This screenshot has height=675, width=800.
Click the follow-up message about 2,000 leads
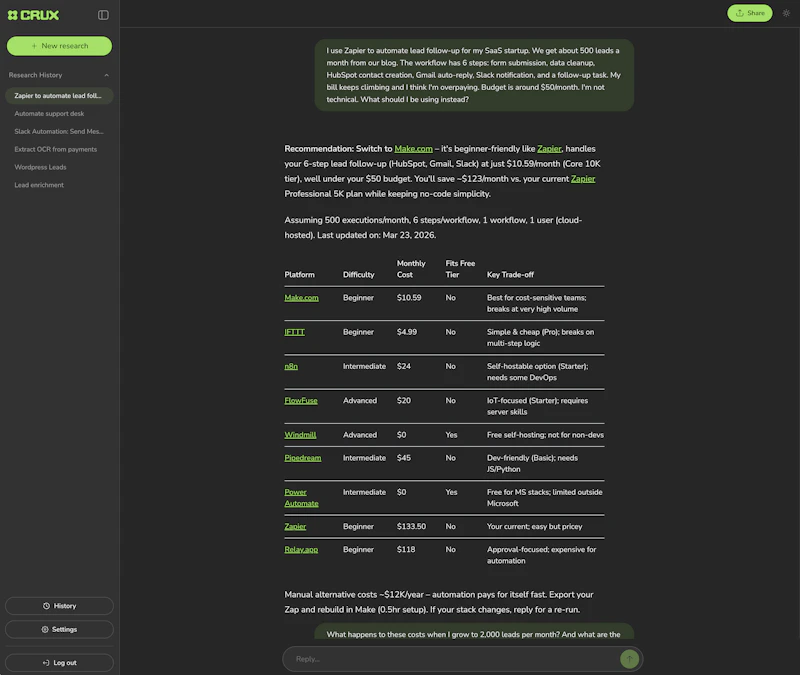coord(474,632)
